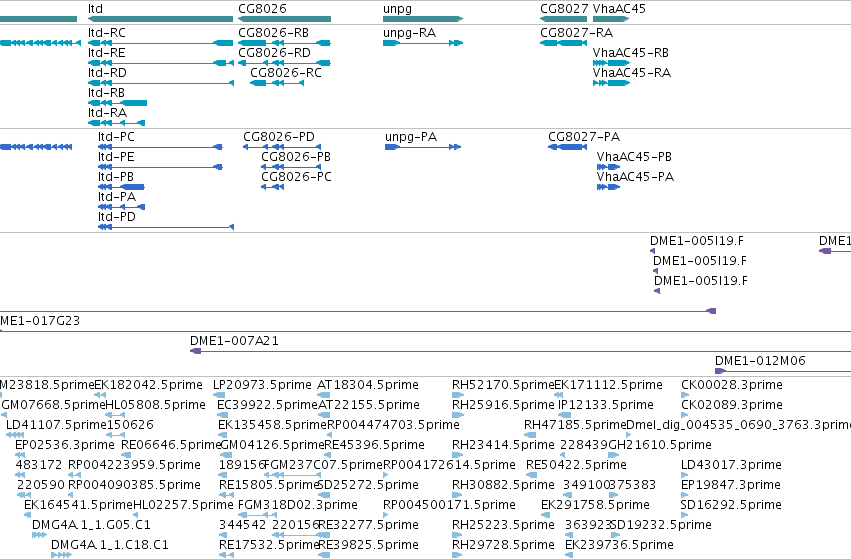851x560 pixels.
Task: Click the ltd-PC protein feature
Action: pyautogui.click(x=160, y=147)
